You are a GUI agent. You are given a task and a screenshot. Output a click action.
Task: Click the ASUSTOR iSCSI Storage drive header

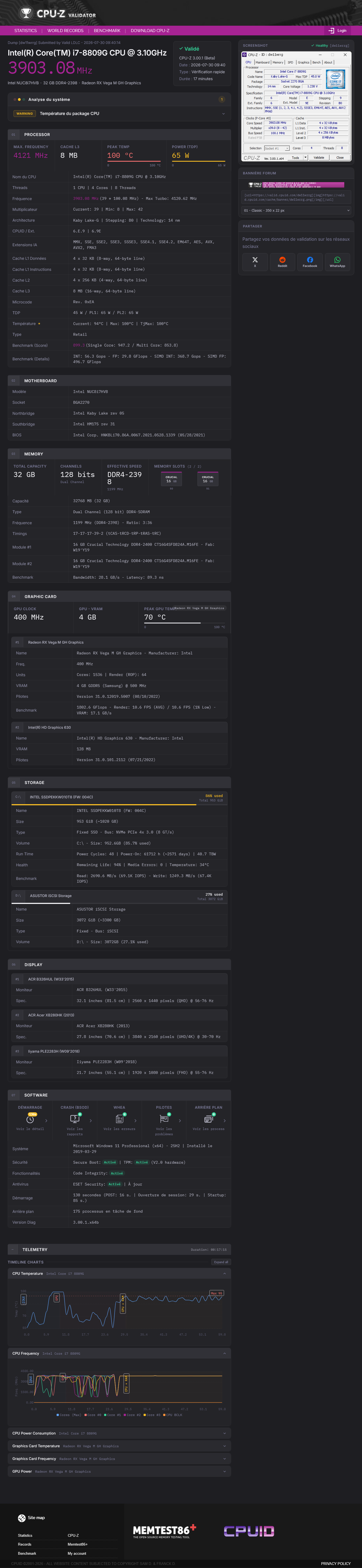tap(119, 896)
